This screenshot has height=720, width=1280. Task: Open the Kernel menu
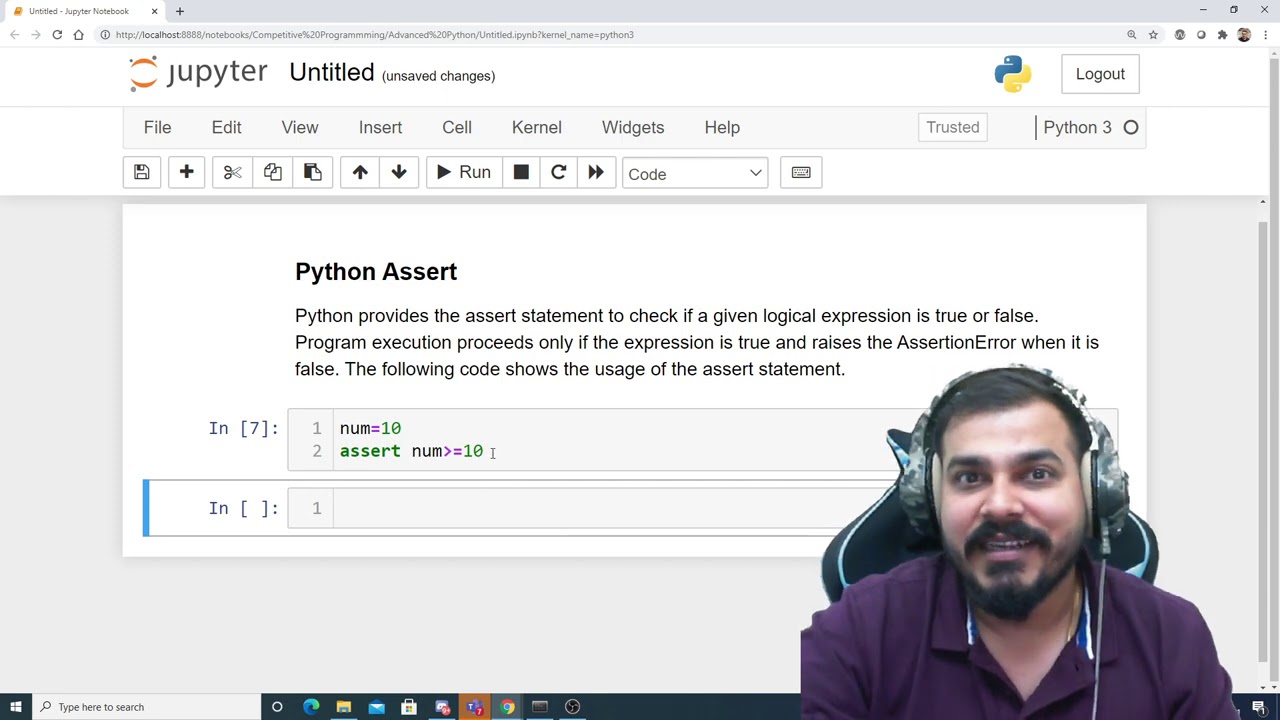click(537, 127)
